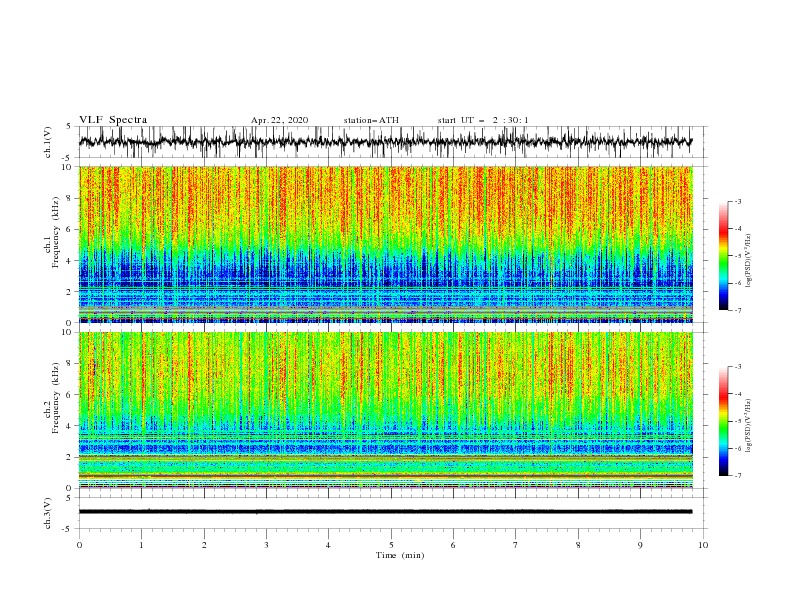The height and width of the screenshot is (612, 792).
Task: Click the "station=ATH" header label
Action: pyautogui.click(x=371, y=120)
